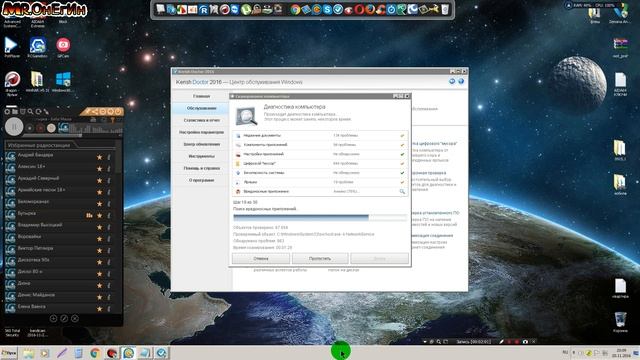The height and width of the screenshot is (360, 640).
Task: Show info for the Андрей Бандера station
Action: 109,157
